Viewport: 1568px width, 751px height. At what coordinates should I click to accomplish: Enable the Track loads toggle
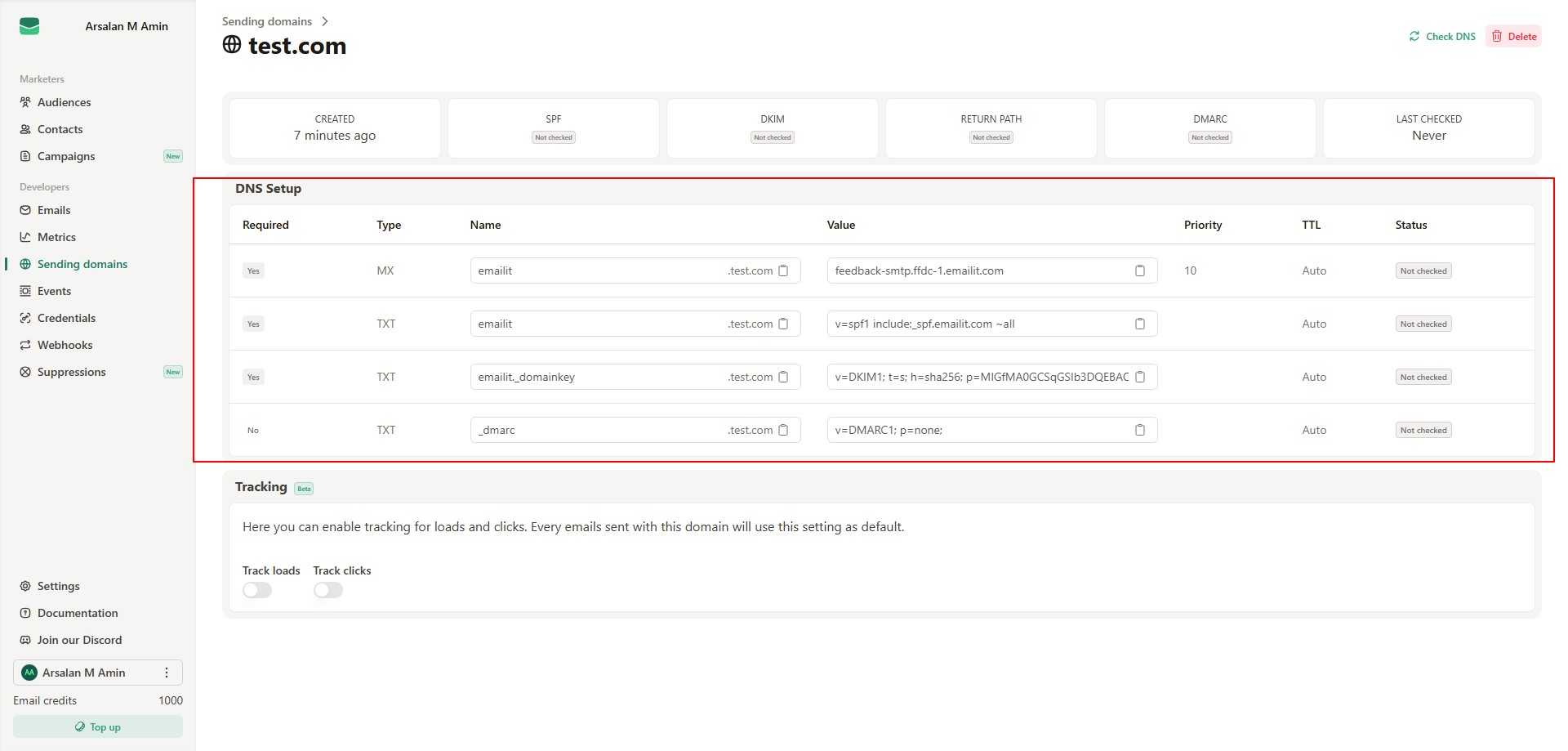coord(257,590)
